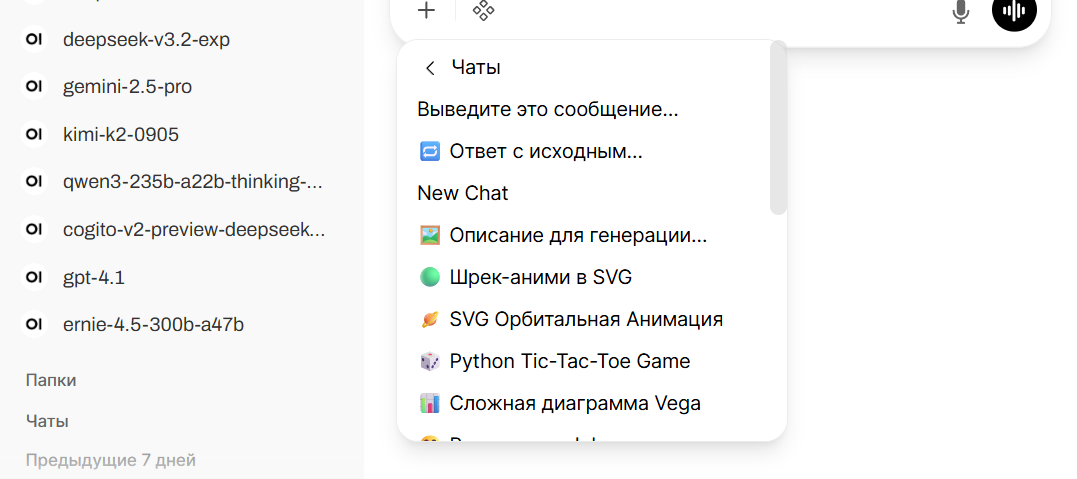The image size is (1077, 479).
Task: Click the chart emoji beside Сложная диаграмма
Action: tap(429, 403)
